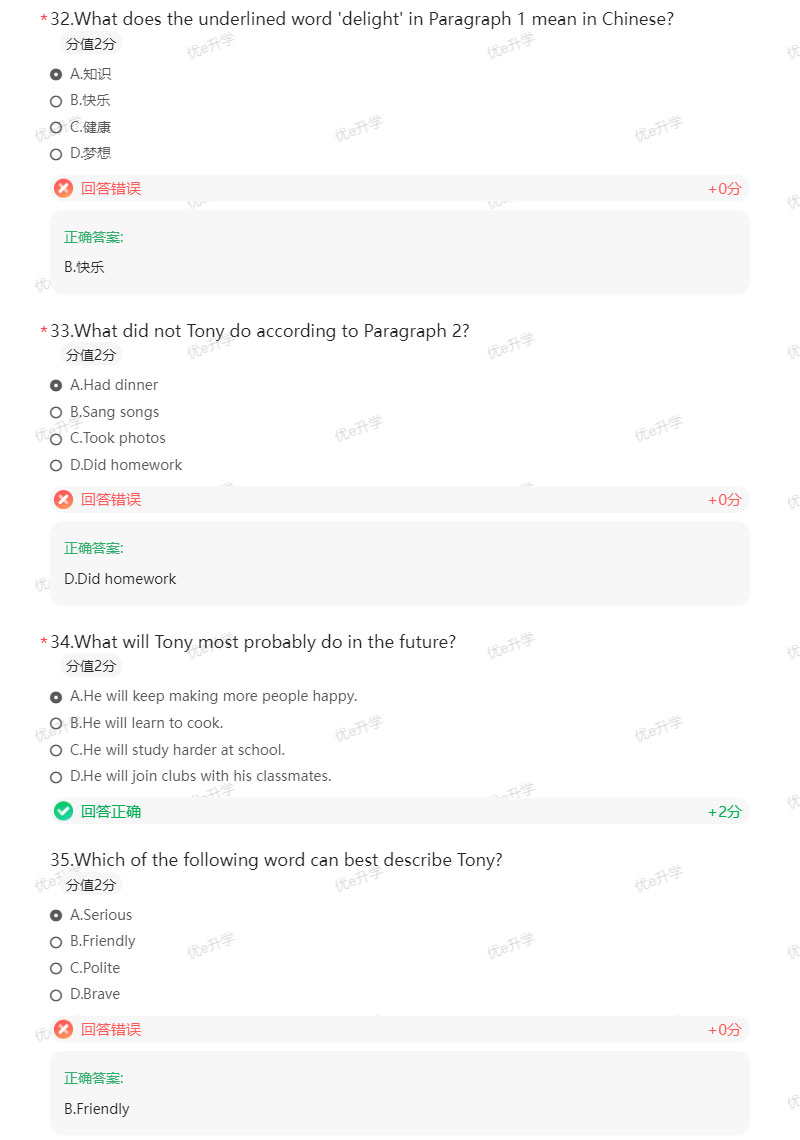
Task: Click the required asterisk beside question 33
Action: pos(43,331)
